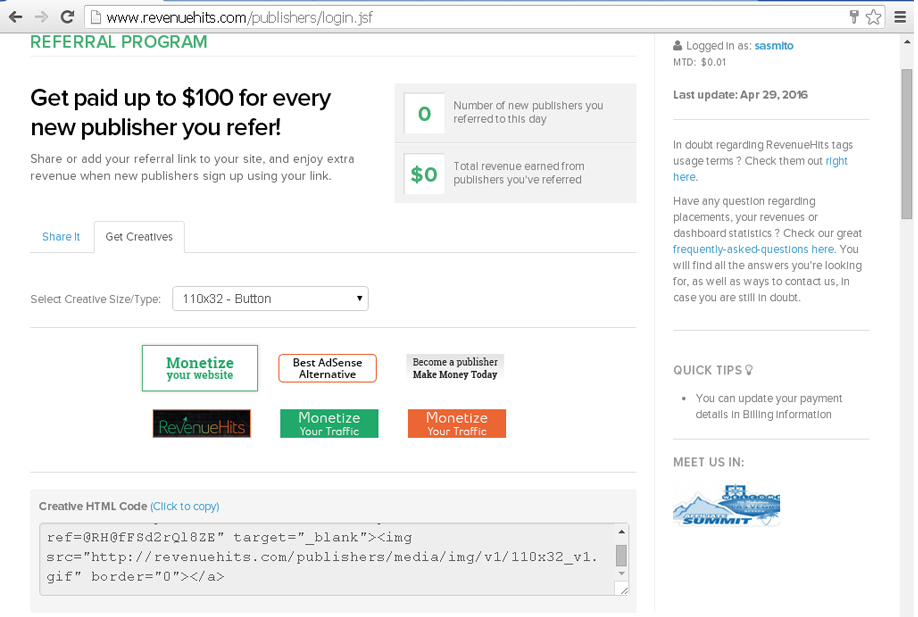This screenshot has width=918, height=617.
Task: Click the Select Creative Size/Type label
Action: pos(95,299)
